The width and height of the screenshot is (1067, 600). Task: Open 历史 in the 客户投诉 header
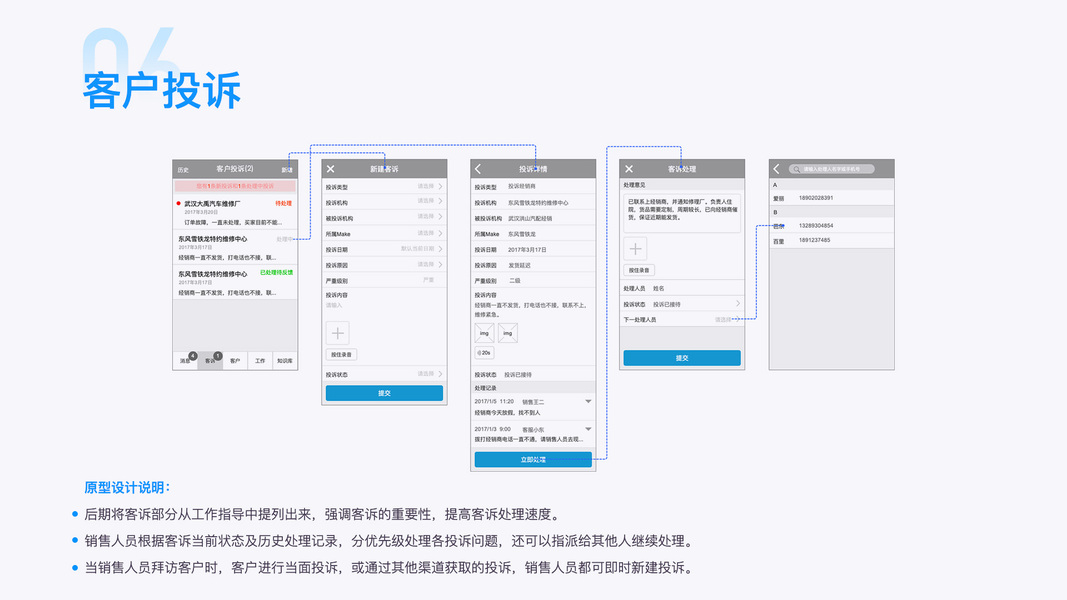coord(183,170)
